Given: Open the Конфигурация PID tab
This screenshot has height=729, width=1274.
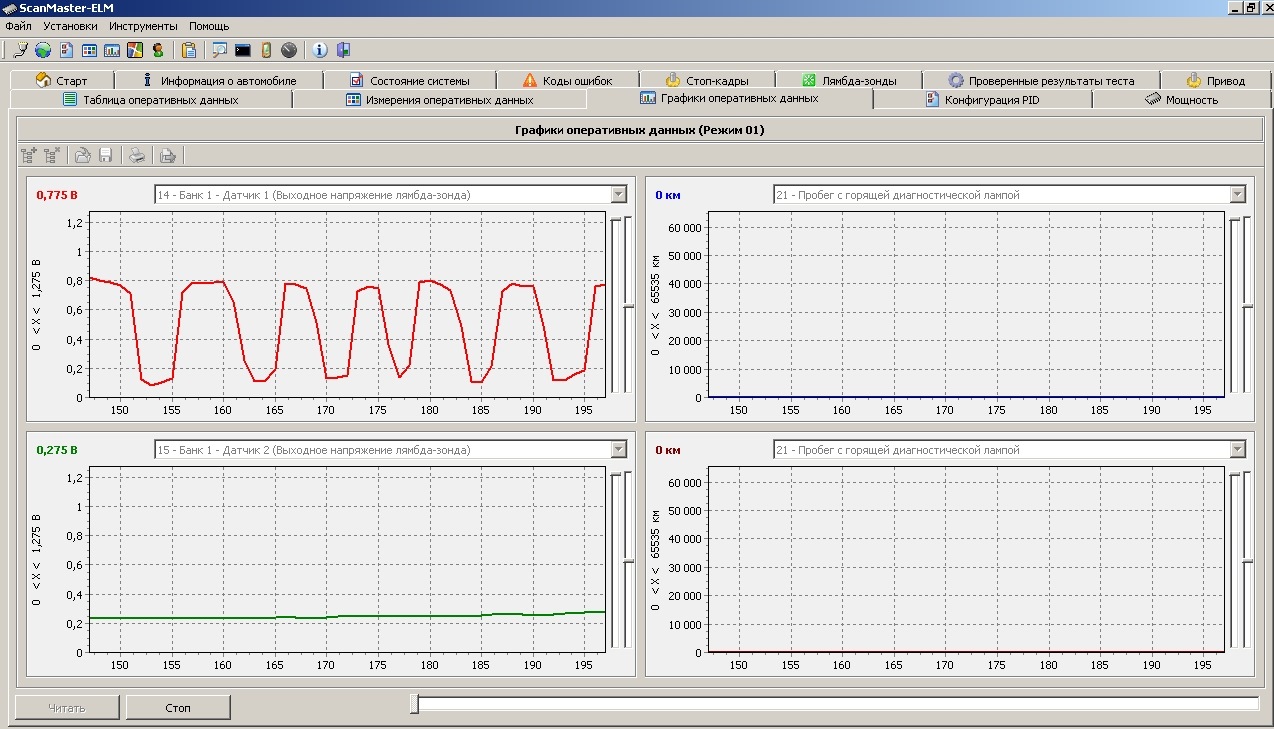Looking at the screenshot, I should tap(982, 100).
